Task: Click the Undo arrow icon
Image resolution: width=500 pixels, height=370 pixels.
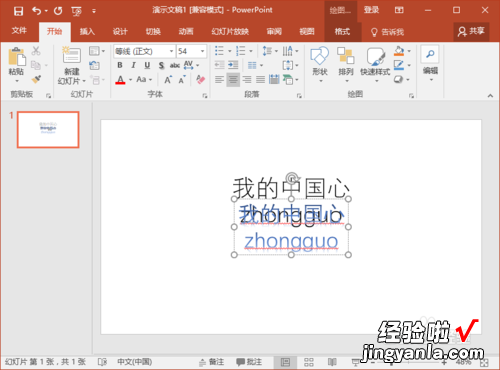Action: (x=37, y=11)
